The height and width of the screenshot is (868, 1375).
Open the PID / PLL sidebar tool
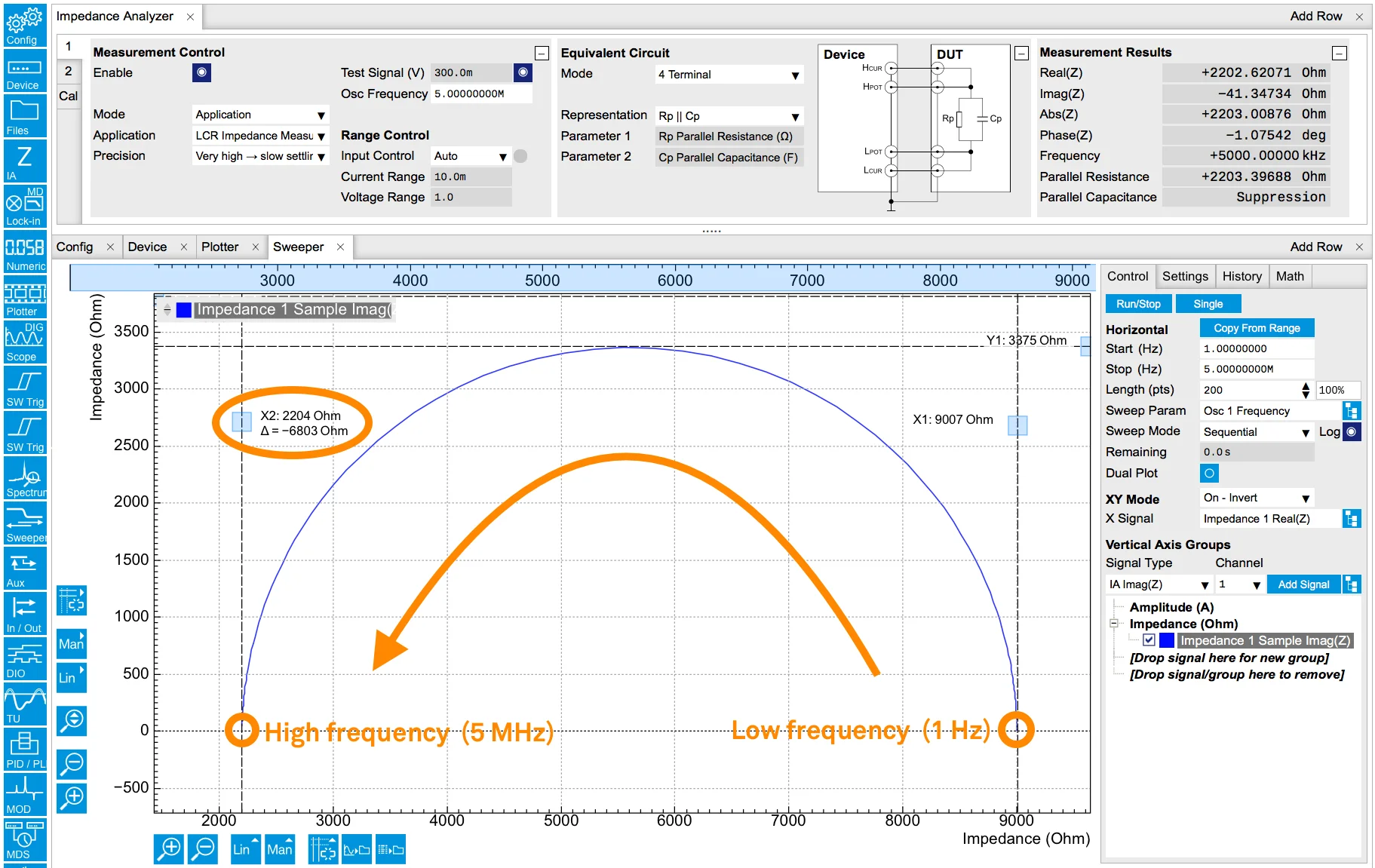pos(25,750)
